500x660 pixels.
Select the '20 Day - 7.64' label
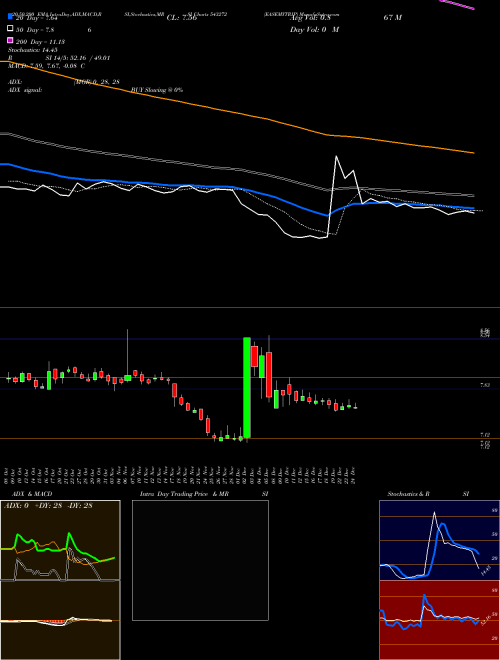pyautogui.click(x=36, y=18)
